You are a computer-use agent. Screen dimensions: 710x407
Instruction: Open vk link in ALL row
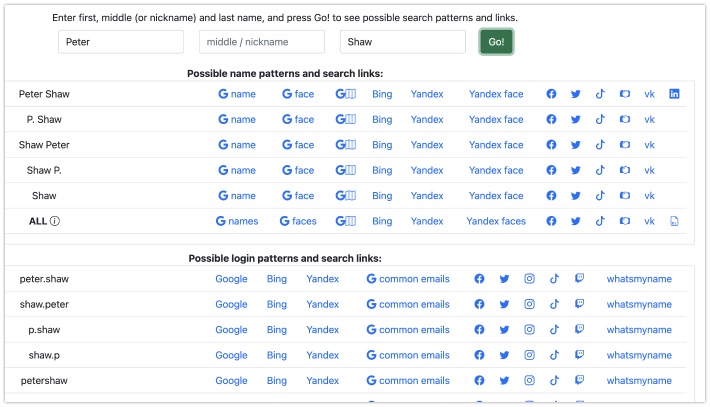pyautogui.click(x=649, y=221)
